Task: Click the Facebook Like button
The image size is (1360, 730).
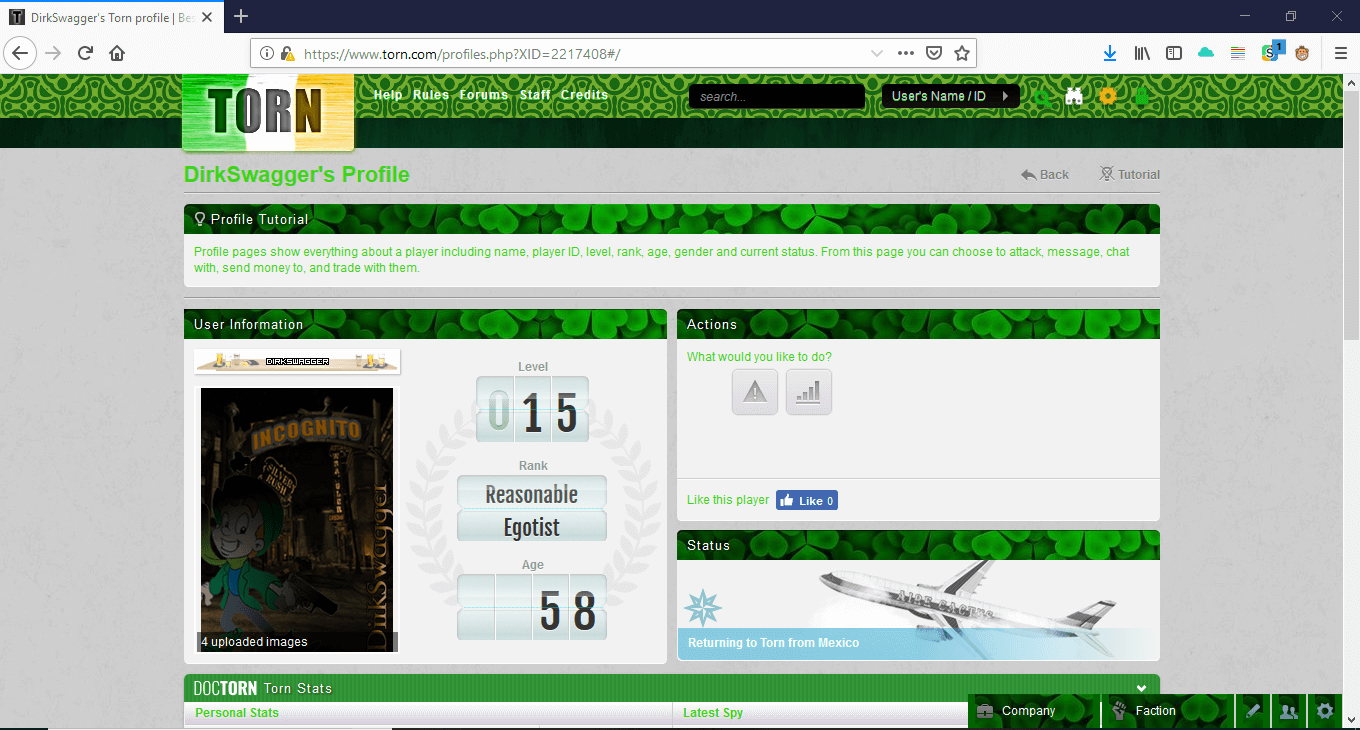Action: click(807, 500)
